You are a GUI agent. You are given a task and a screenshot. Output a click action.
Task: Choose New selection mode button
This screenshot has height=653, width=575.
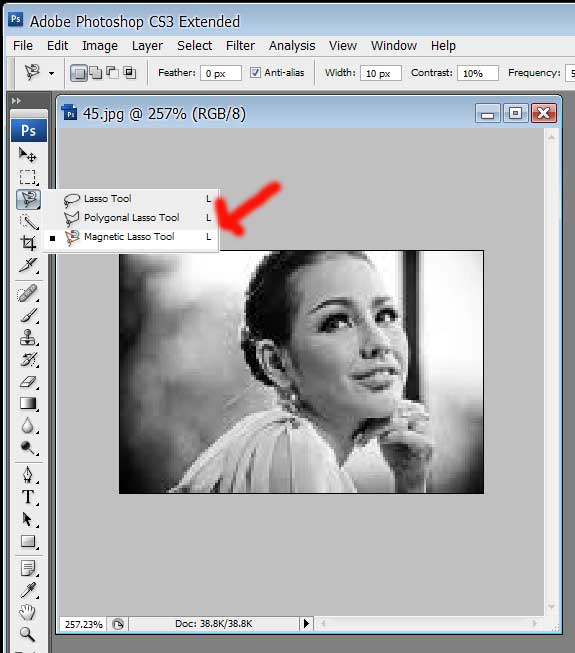pyautogui.click(x=78, y=73)
